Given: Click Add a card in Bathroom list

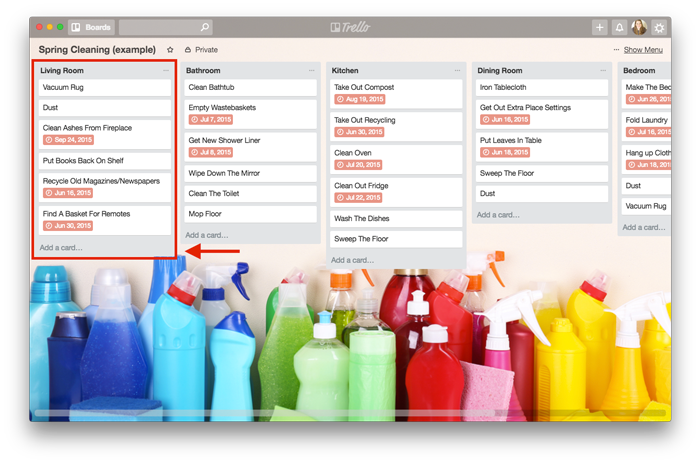Looking at the screenshot, I should tap(207, 235).
